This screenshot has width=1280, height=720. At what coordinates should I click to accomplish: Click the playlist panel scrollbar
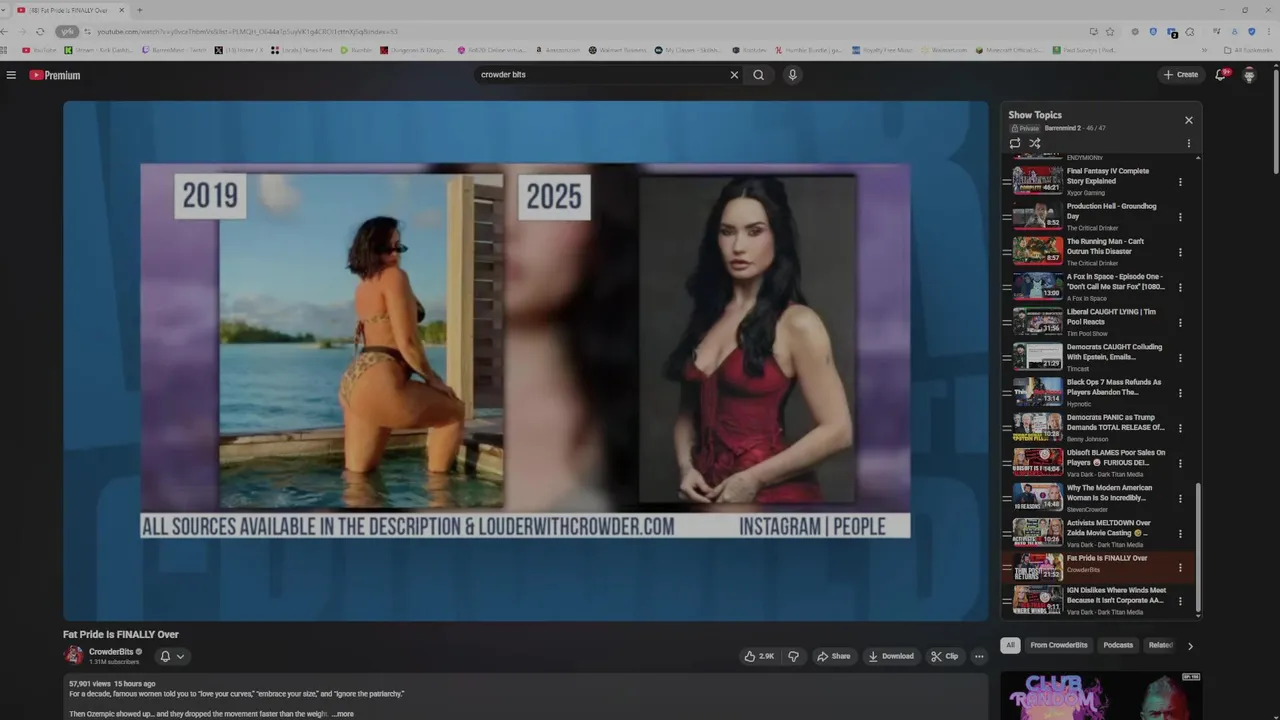1198,548
